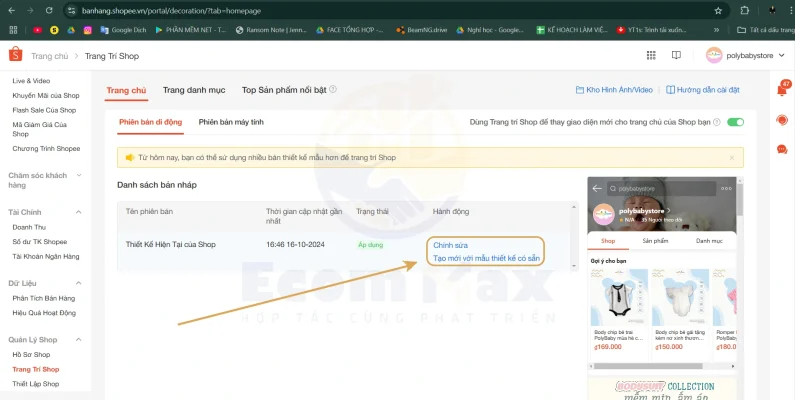The image size is (795, 400).
Task: Expand polybabystore account dropdown
Action: (x=781, y=55)
